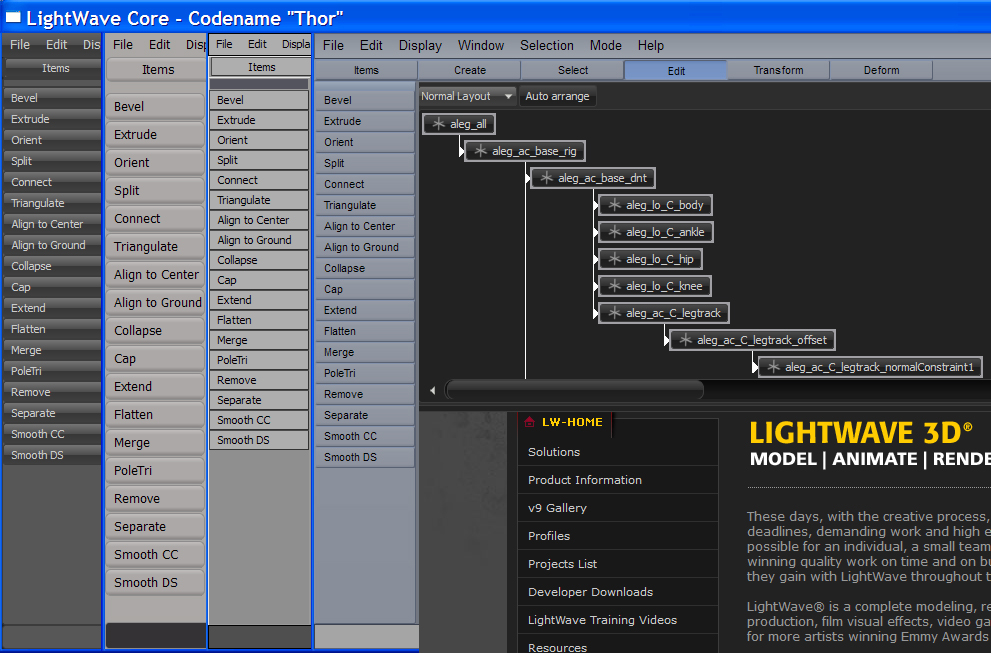
Task: Click Connect in the dark leftmost panel
Action: pyautogui.click(x=52, y=182)
